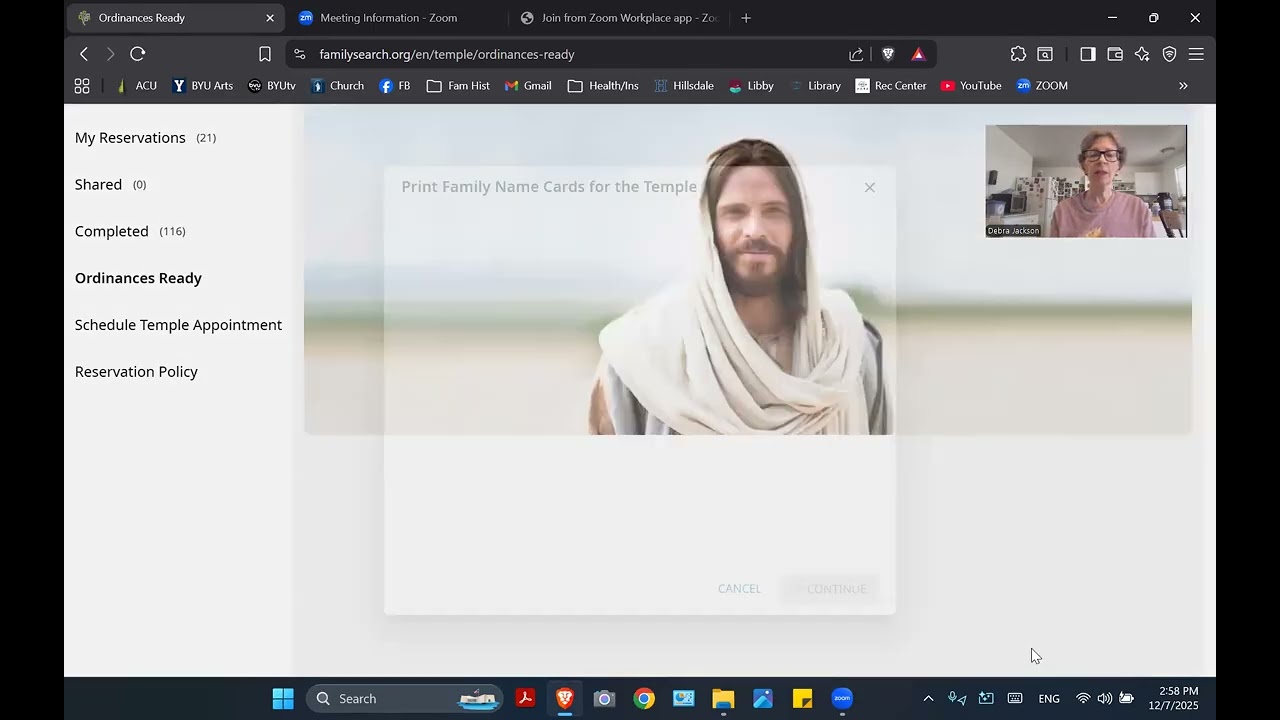Screen dimensions: 1280x720
Task: Open Camera app from taskbar
Action: click(x=604, y=699)
